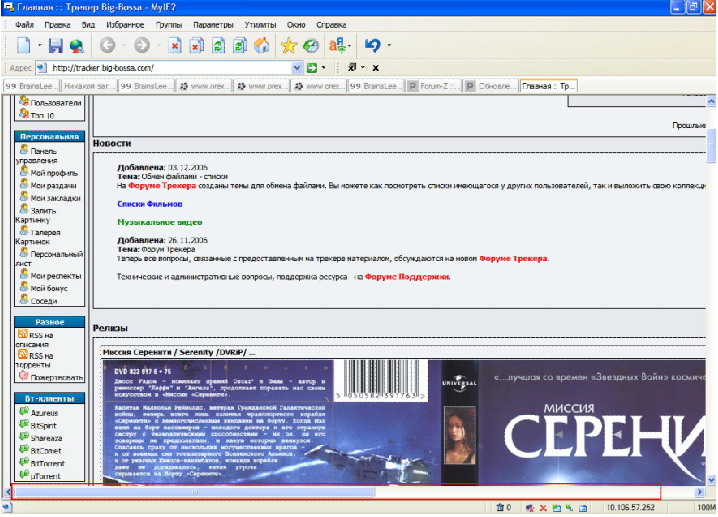The width and height of the screenshot is (718, 517).
Task: Open the Azureus client link
Action: [44, 413]
